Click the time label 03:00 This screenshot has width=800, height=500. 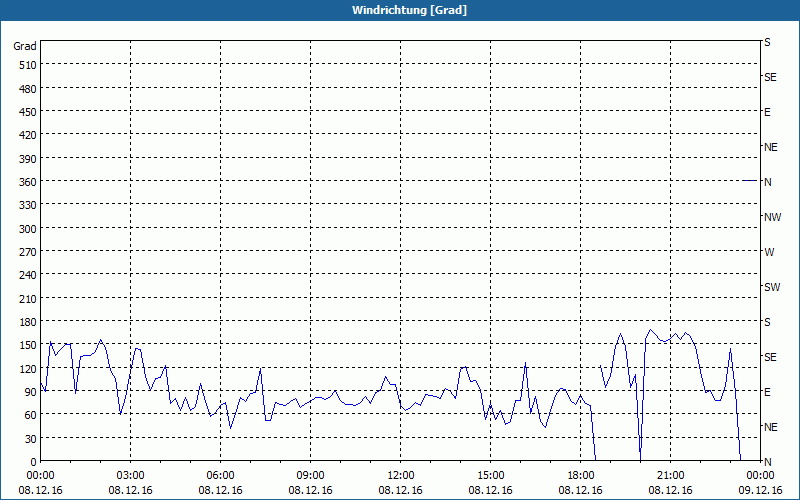[130, 476]
